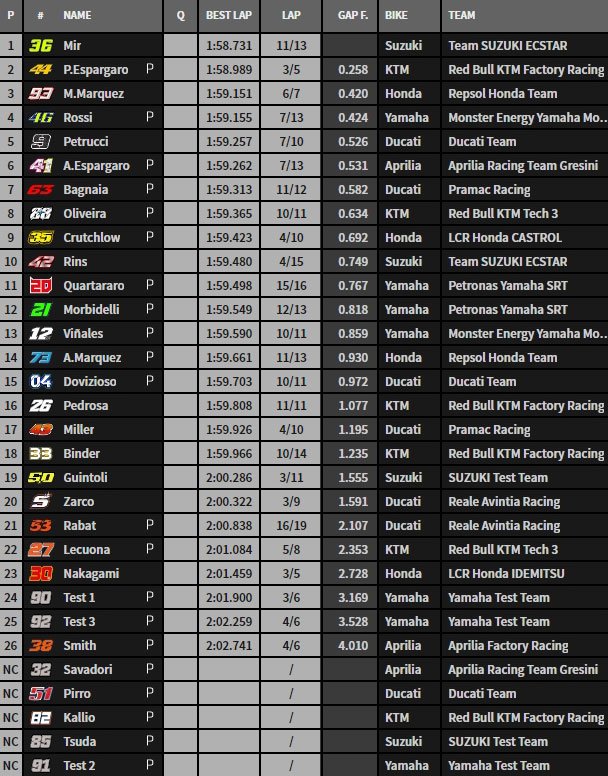Click the NAME column header
This screenshot has height=776, width=608.
click(77, 16)
